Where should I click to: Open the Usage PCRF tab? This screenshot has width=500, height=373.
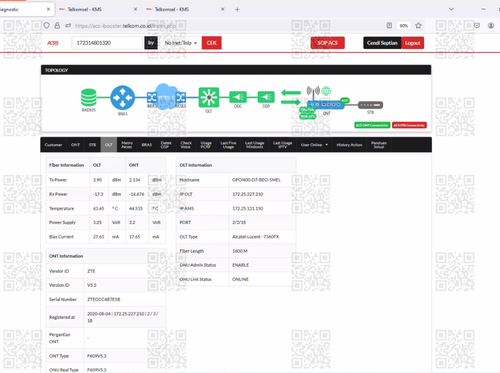(206, 145)
